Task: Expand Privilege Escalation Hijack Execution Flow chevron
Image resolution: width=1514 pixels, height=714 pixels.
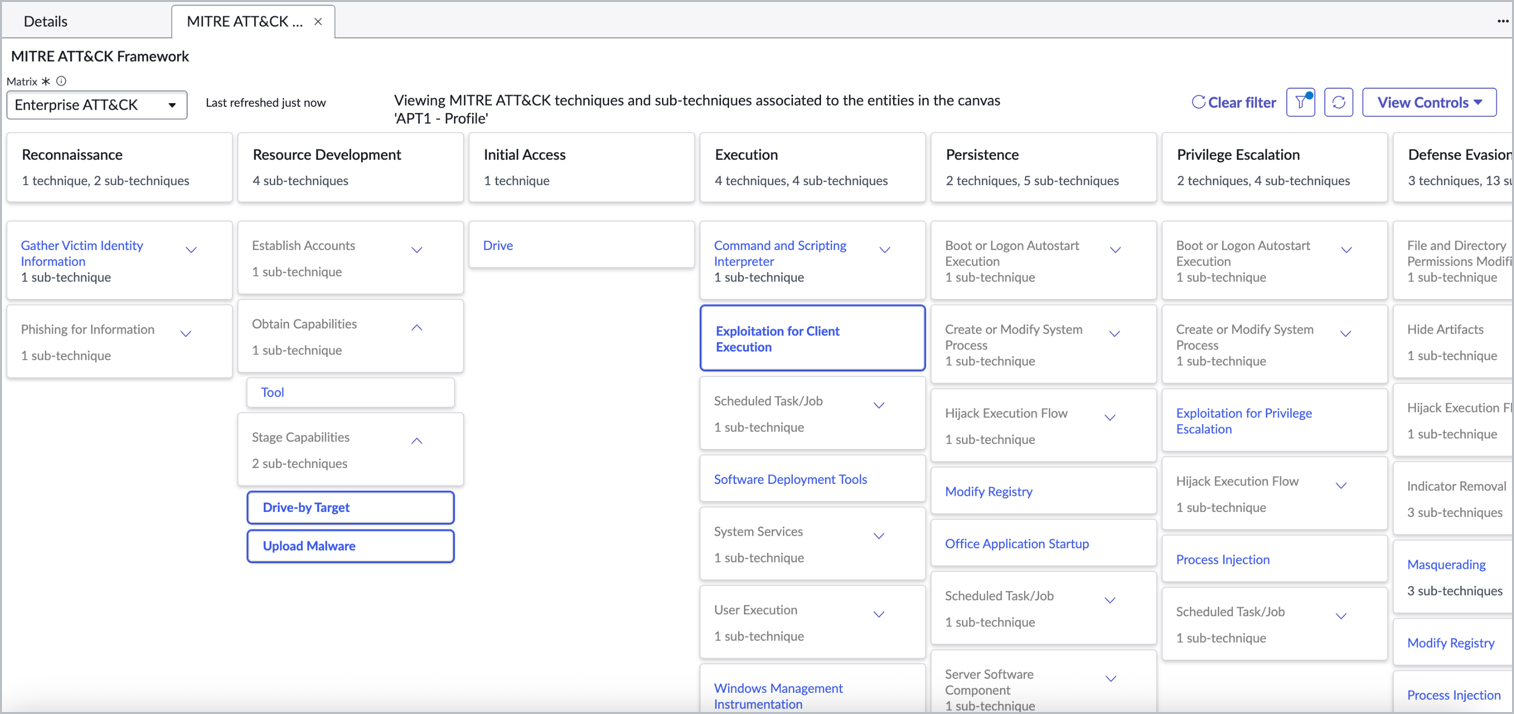Action: (1341, 485)
